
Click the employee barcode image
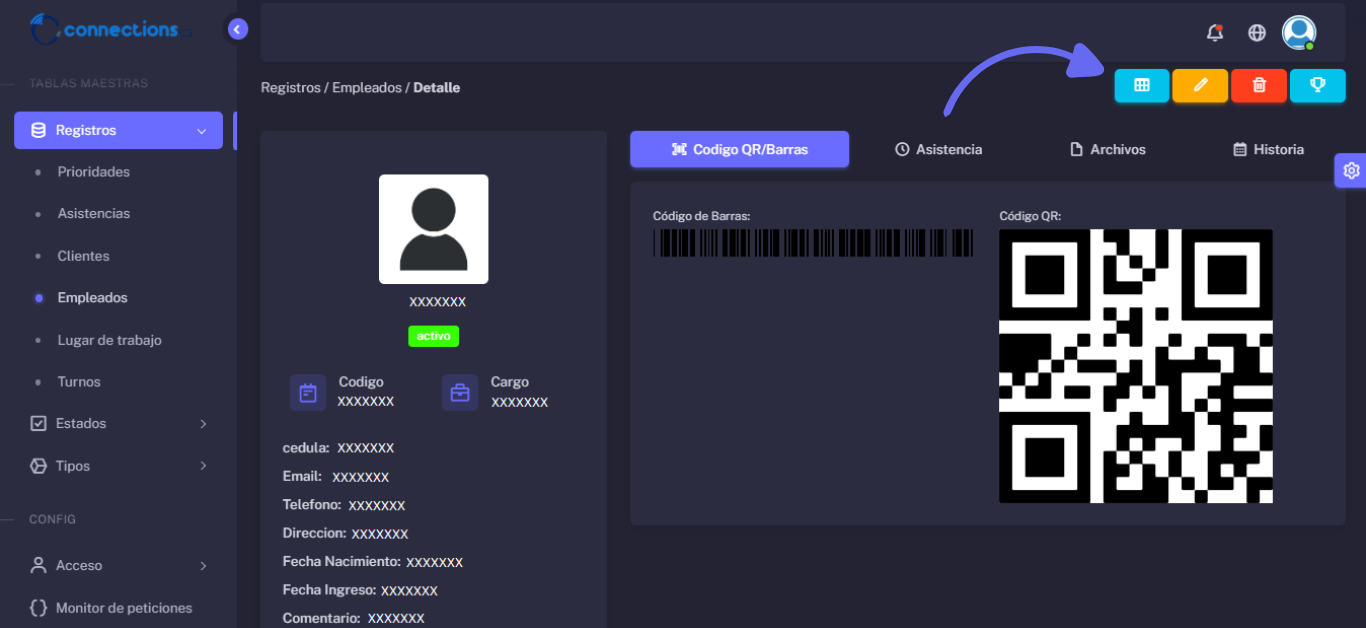813,243
